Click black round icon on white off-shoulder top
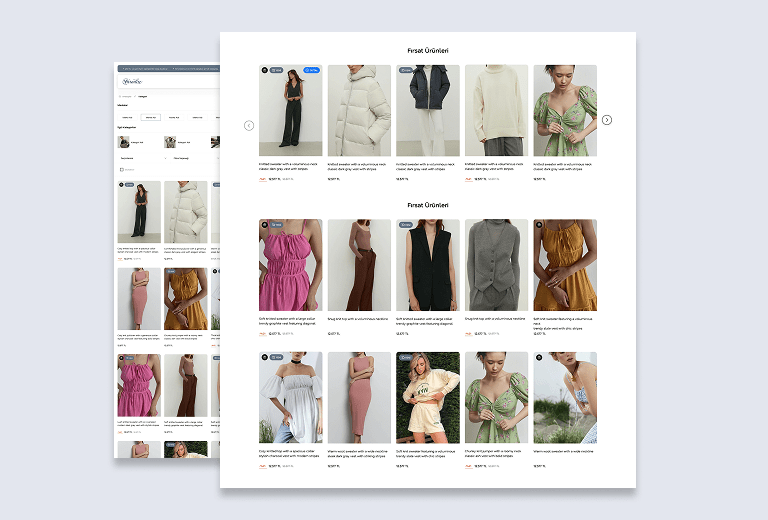The image size is (768, 520). pyautogui.click(x=264, y=357)
